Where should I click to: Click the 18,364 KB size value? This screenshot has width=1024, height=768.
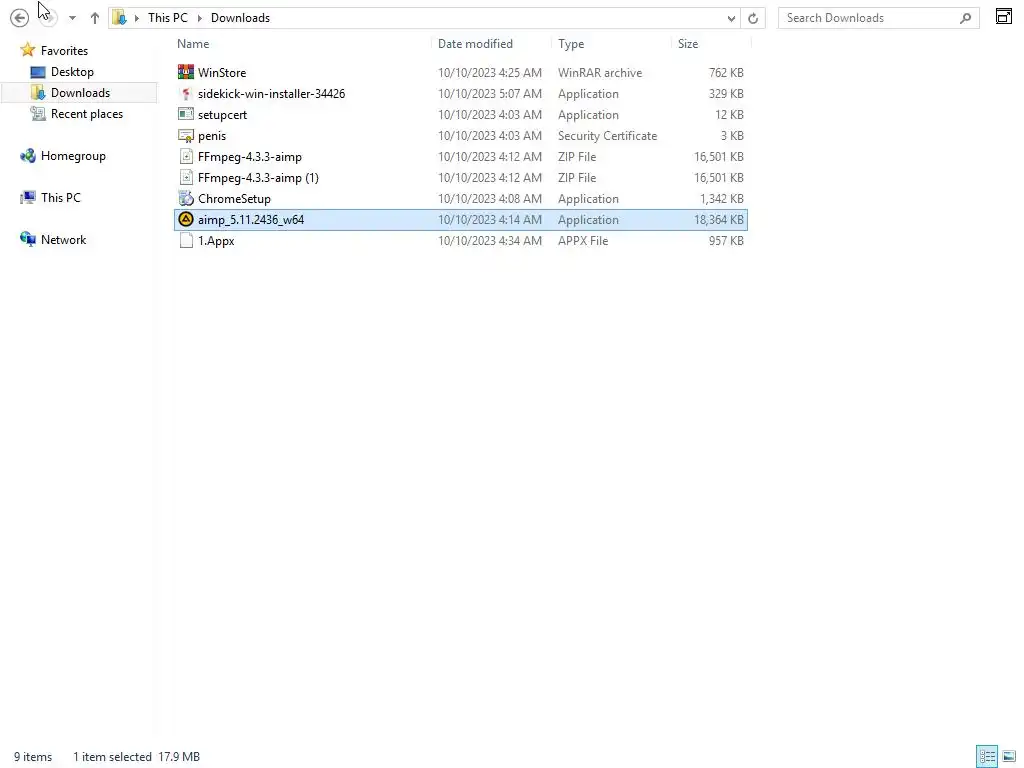point(718,219)
